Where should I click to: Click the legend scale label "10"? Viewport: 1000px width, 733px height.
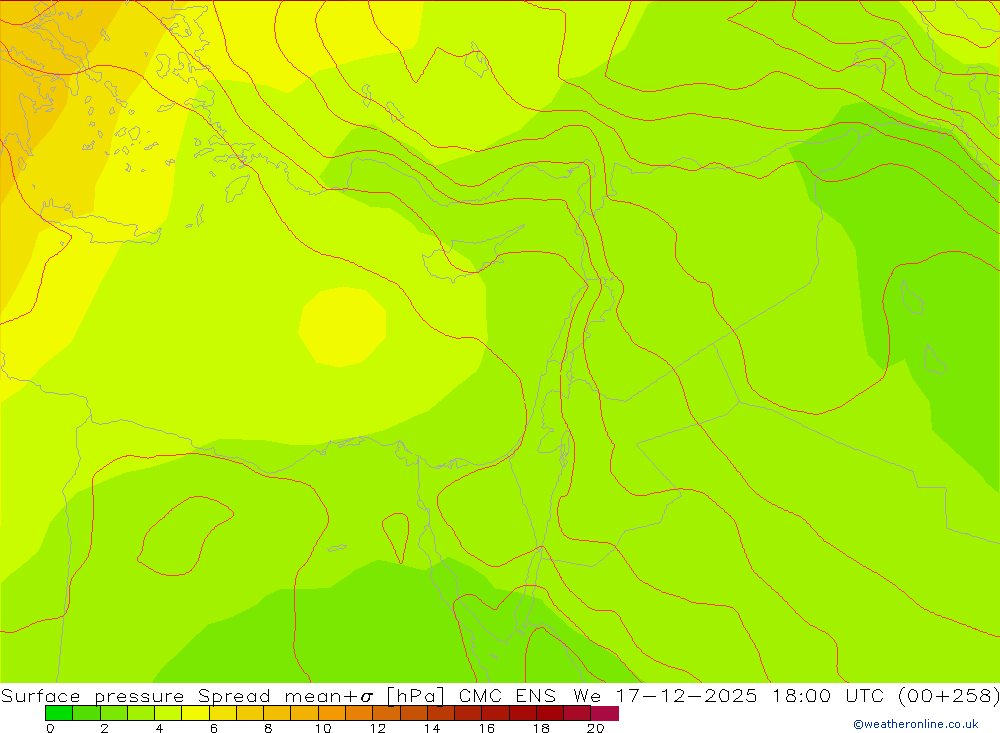[x=323, y=728]
